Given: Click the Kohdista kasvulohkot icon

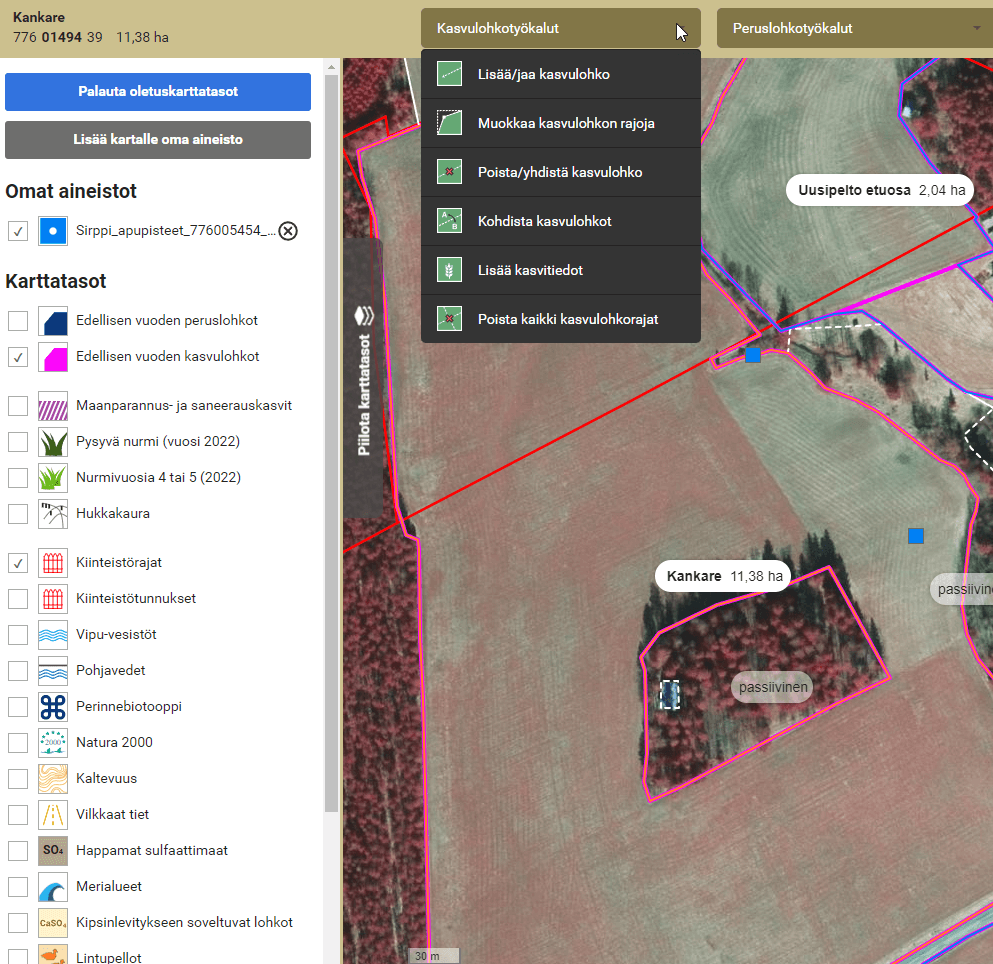Looking at the screenshot, I should [x=449, y=221].
